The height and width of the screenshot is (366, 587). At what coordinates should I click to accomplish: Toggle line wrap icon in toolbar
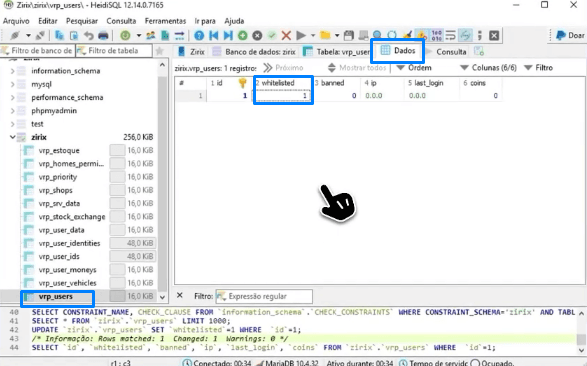(450, 36)
